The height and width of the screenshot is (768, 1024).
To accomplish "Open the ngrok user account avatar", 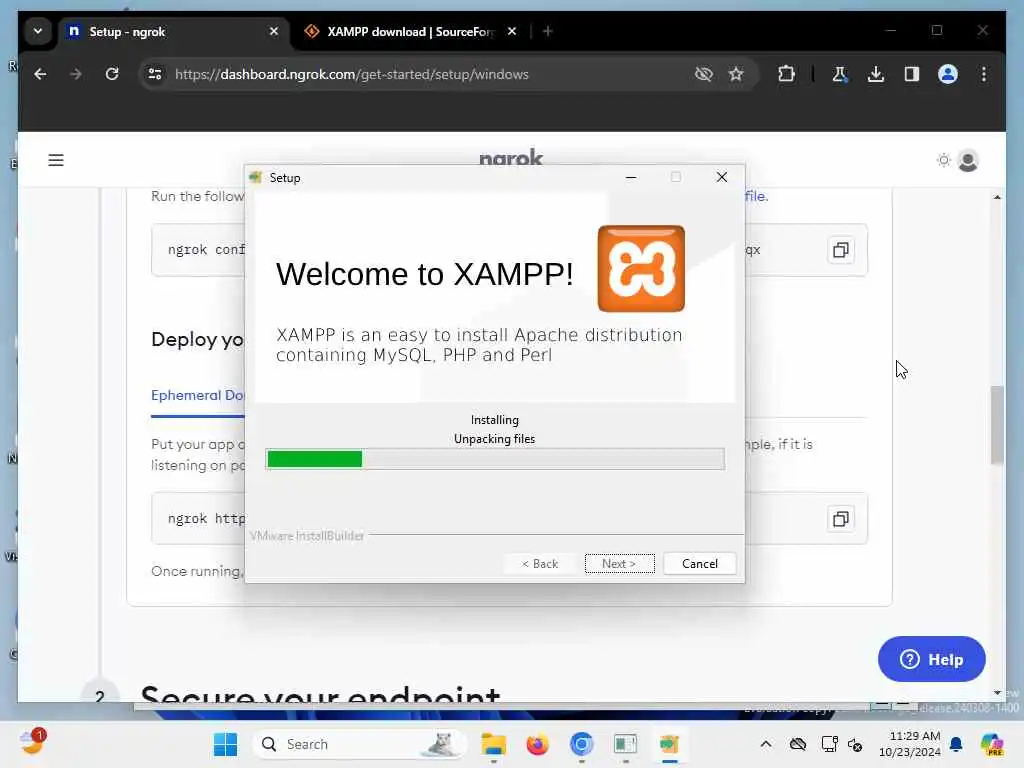I will point(968,161).
